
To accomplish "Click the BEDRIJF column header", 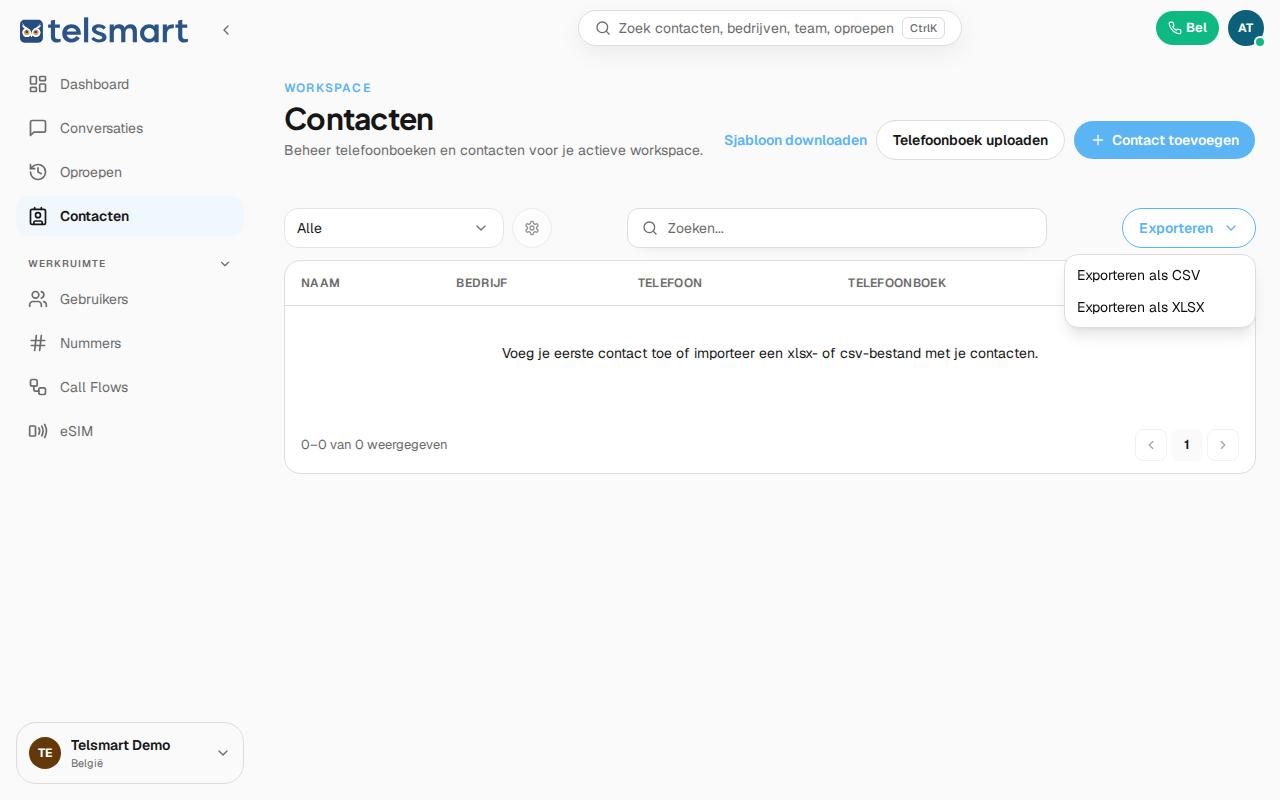I will coord(481,283).
